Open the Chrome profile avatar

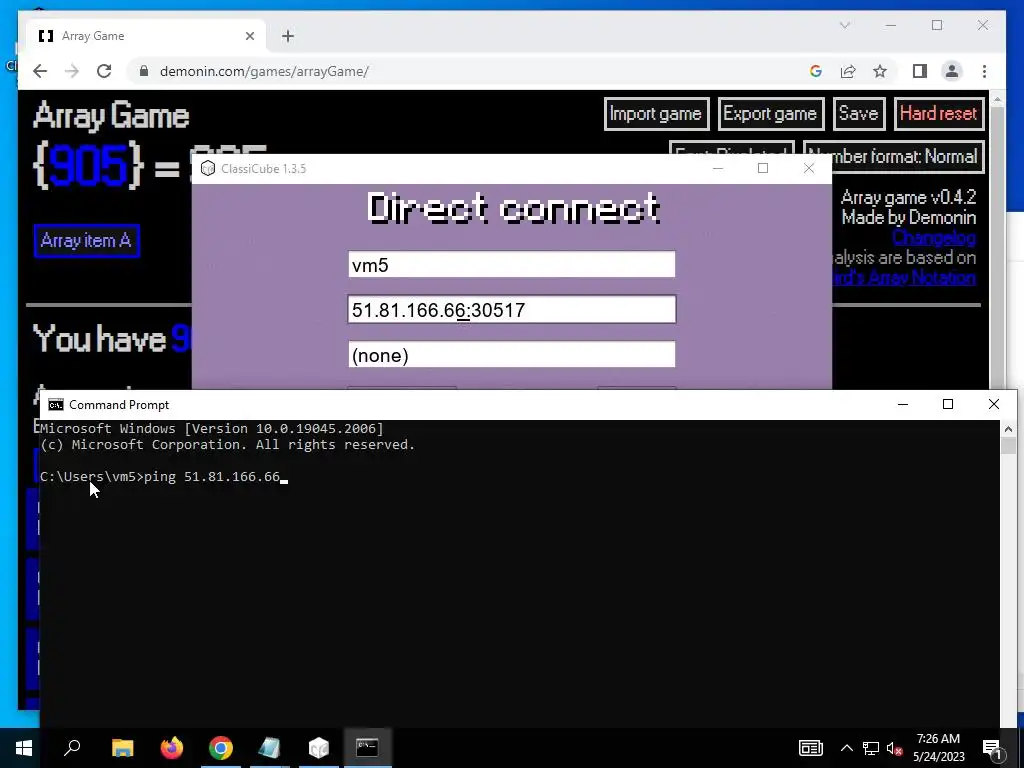pyautogui.click(x=952, y=71)
